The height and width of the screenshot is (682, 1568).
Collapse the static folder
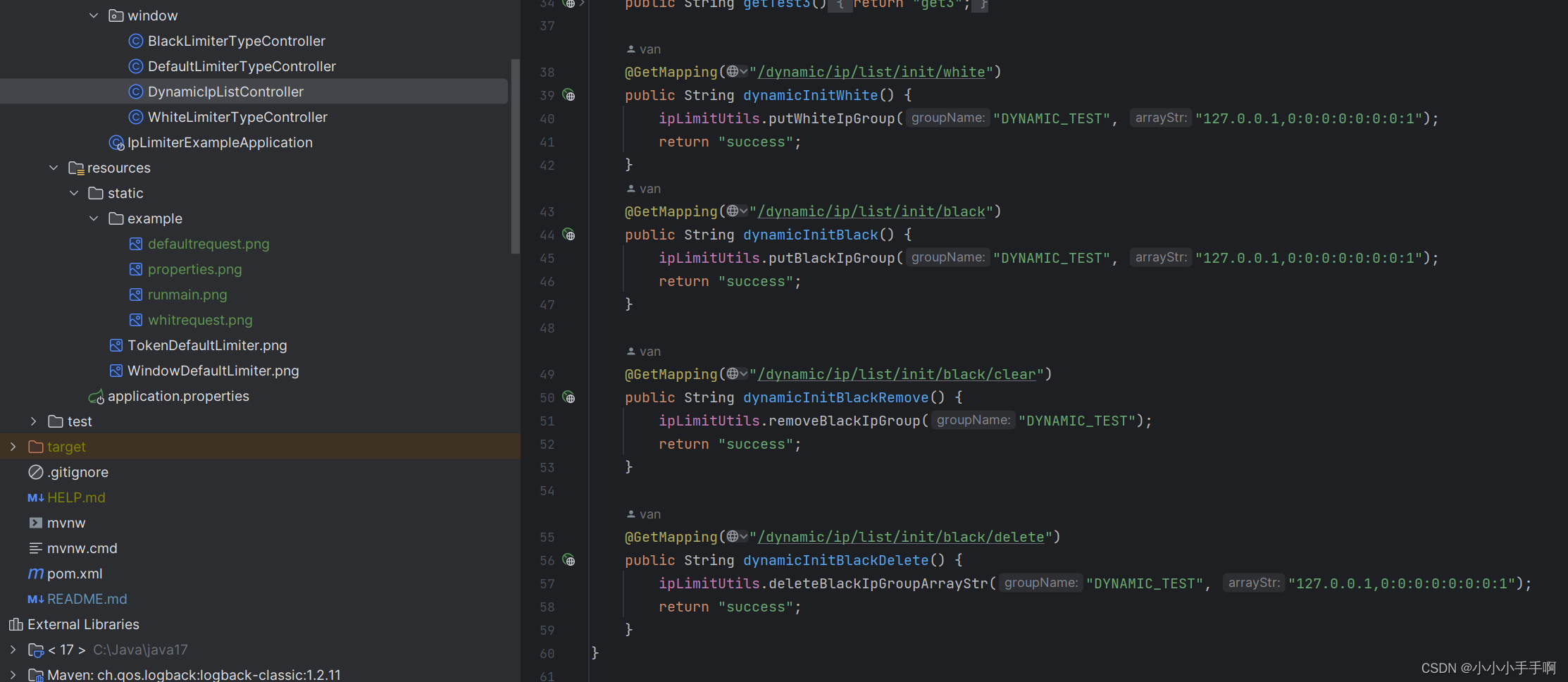tap(74, 193)
